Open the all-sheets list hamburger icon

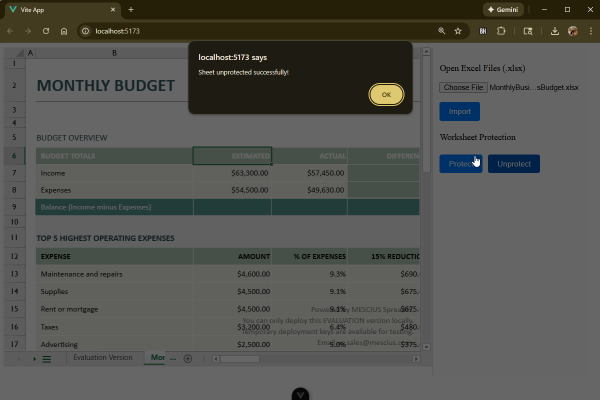[x=46, y=358]
